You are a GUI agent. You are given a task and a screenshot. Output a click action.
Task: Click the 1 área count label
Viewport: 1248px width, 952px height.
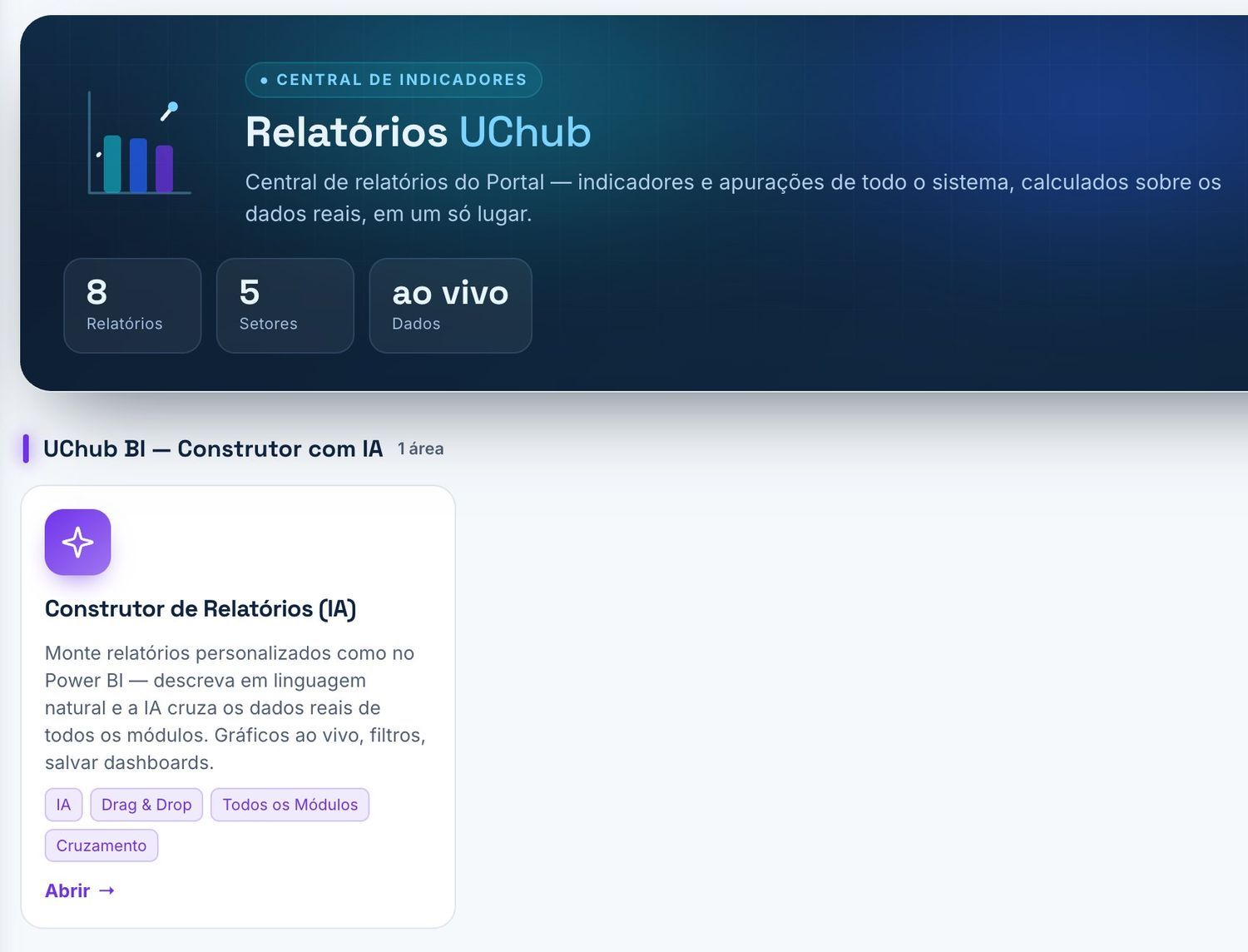tap(420, 449)
